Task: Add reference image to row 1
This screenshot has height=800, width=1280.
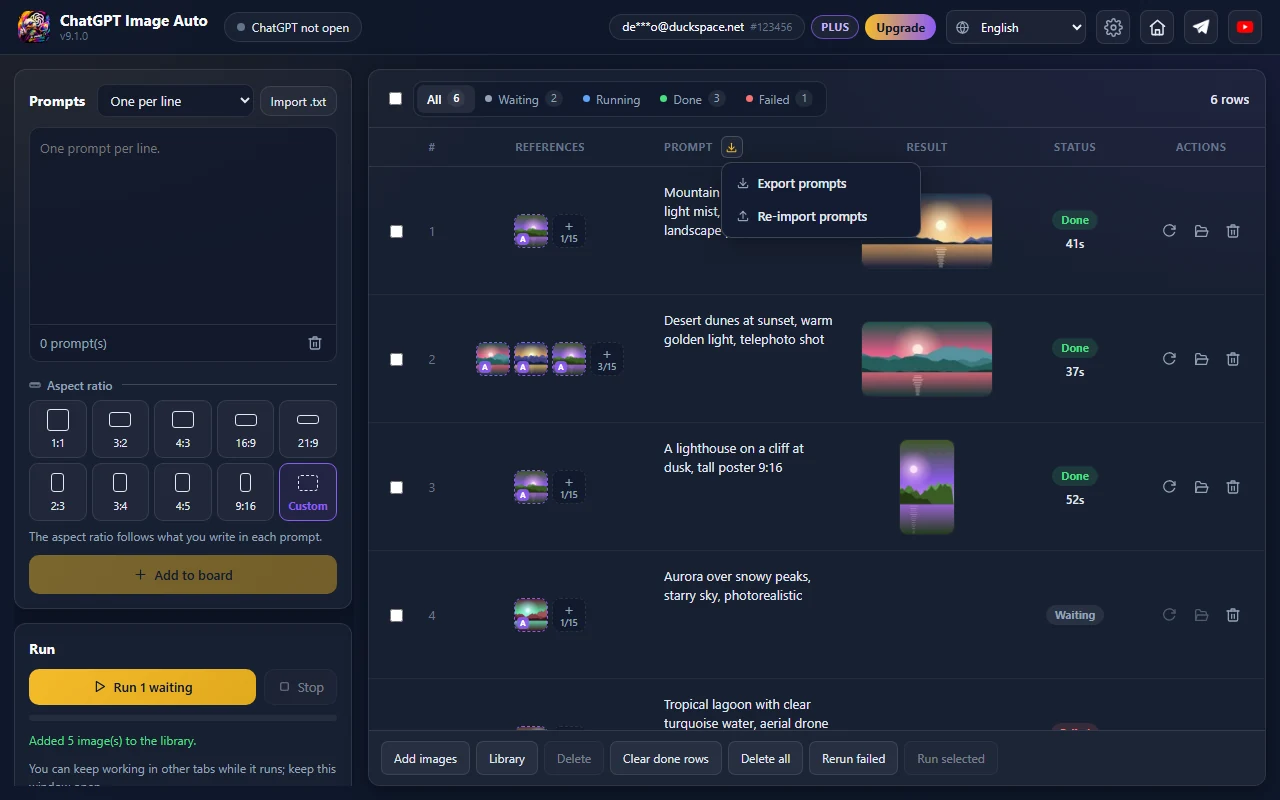Action: coord(569,231)
